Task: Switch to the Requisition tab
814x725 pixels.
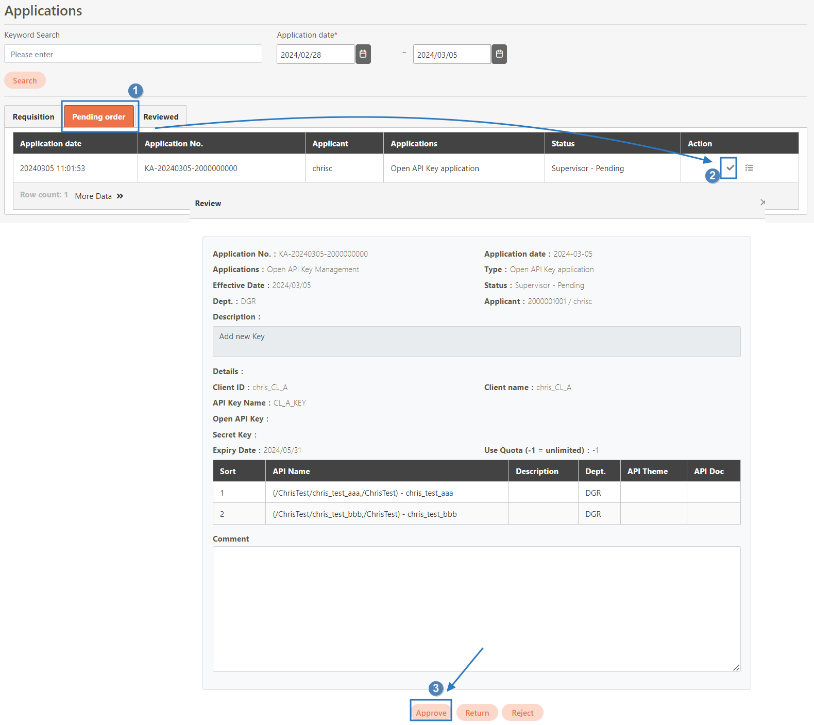Action: click(x=33, y=117)
